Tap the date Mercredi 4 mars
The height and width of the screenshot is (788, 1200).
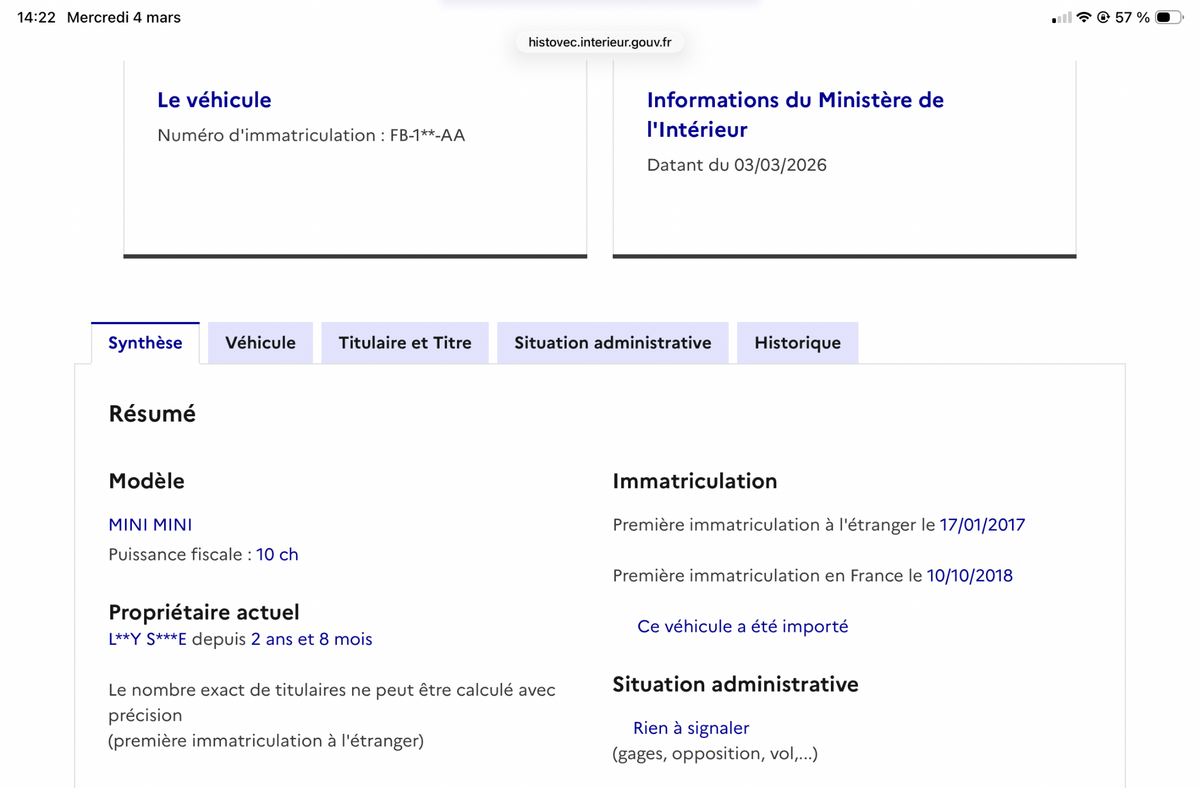124,18
